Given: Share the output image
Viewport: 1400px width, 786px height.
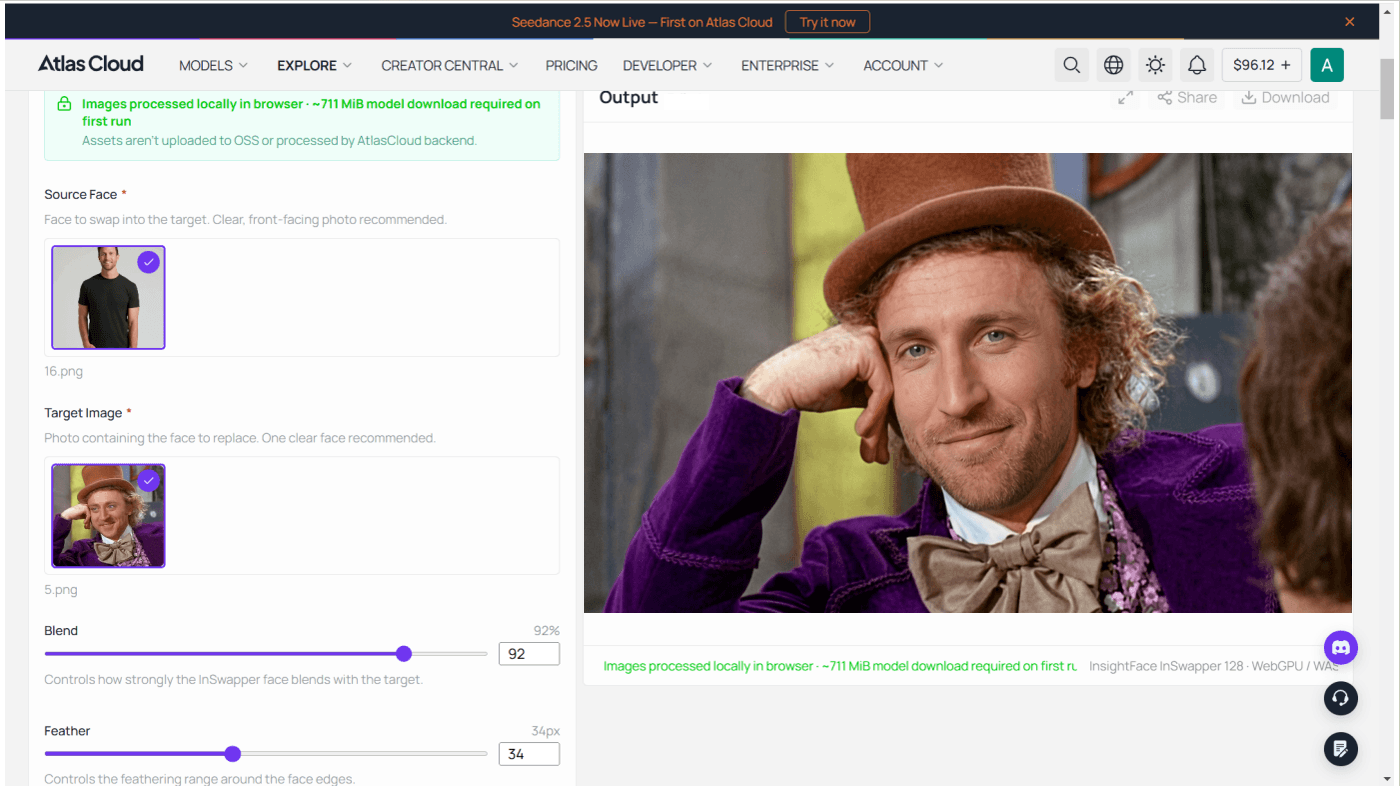Looking at the screenshot, I should point(1187,97).
